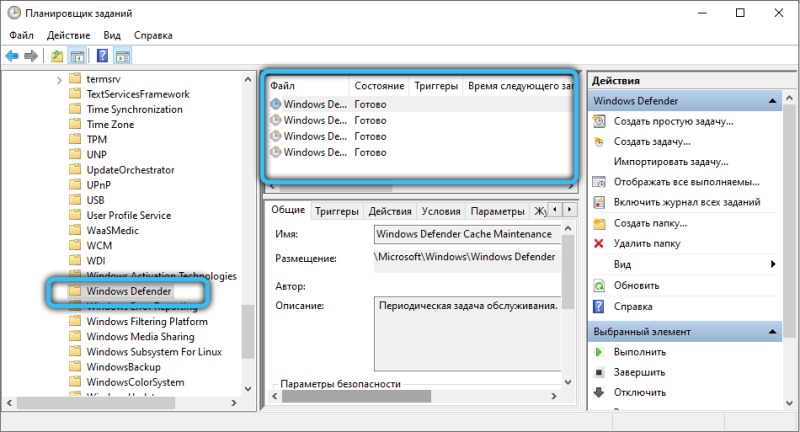Click the details pane horizontal scrollbar thumb
Viewport: 800px width, 432px height.
pos(356,396)
